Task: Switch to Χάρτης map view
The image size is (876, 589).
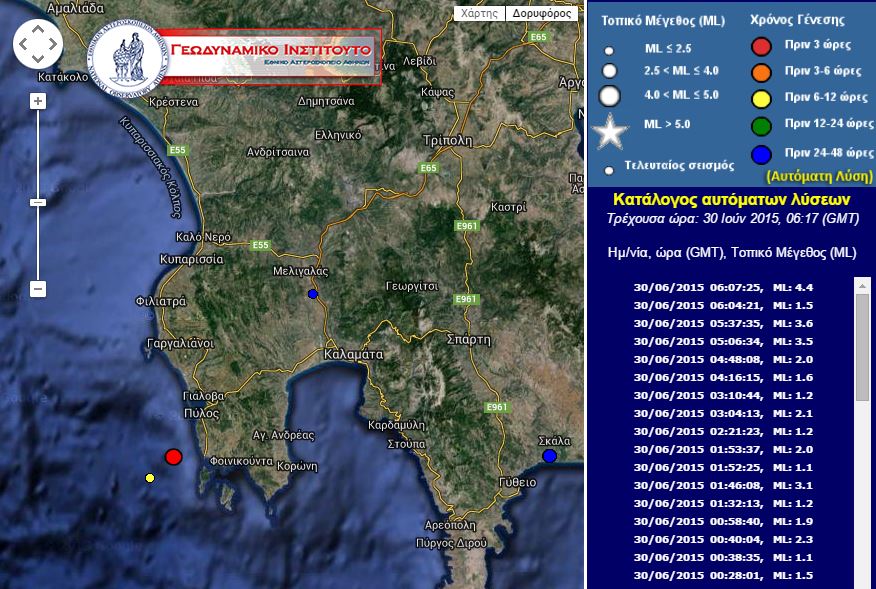Action: coord(478,14)
